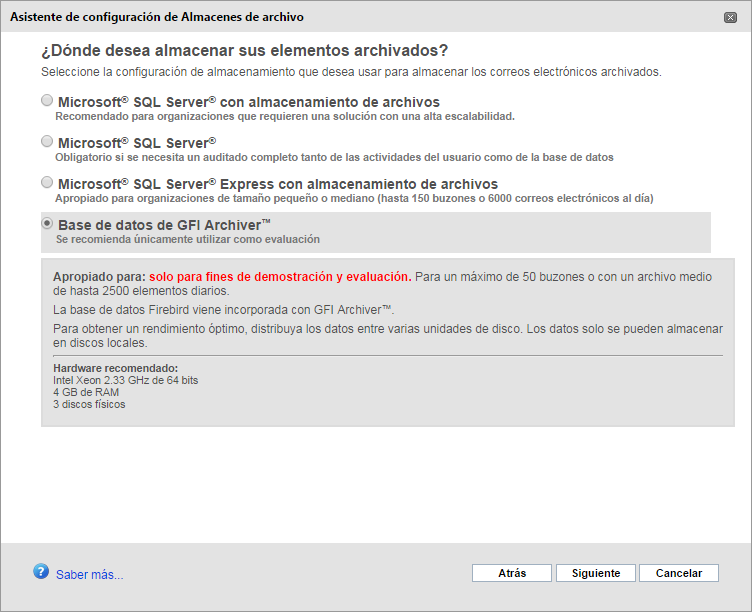Cancel the wizard with Cancelar
752x612 pixels.
point(679,573)
